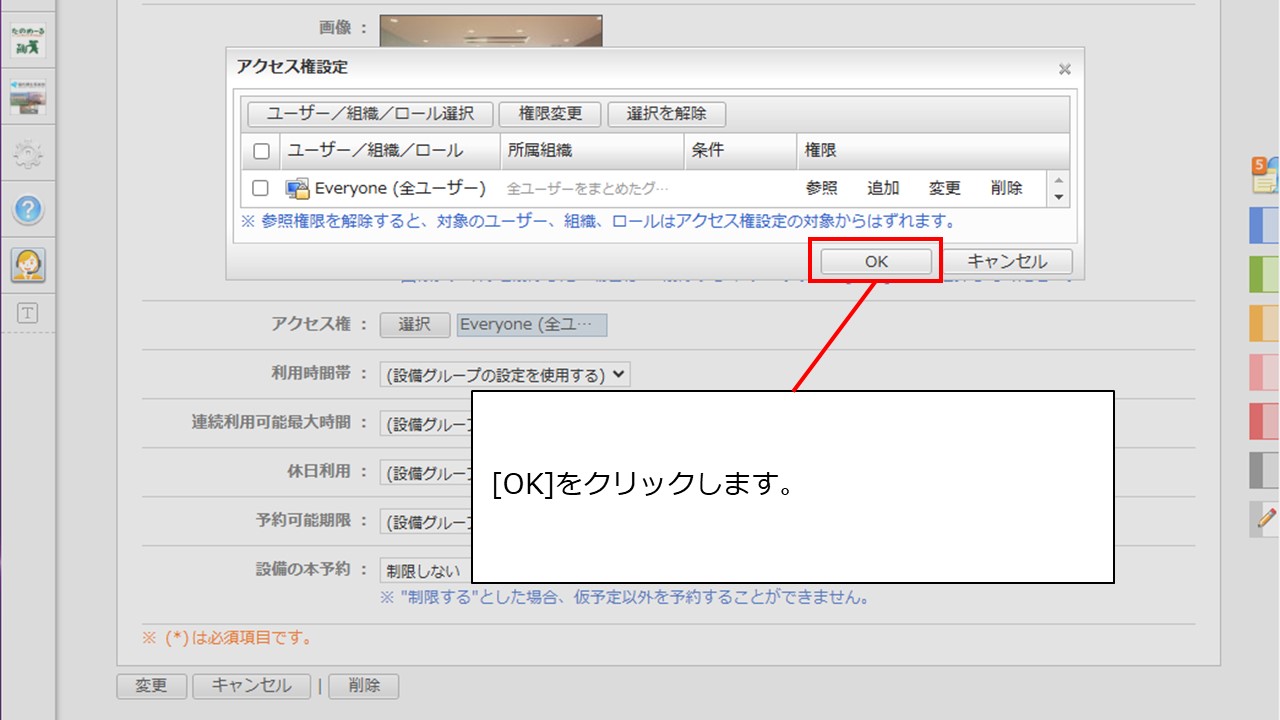1280x720 pixels.
Task: Click the pencil edit icon on right edge
Action: point(1266,518)
